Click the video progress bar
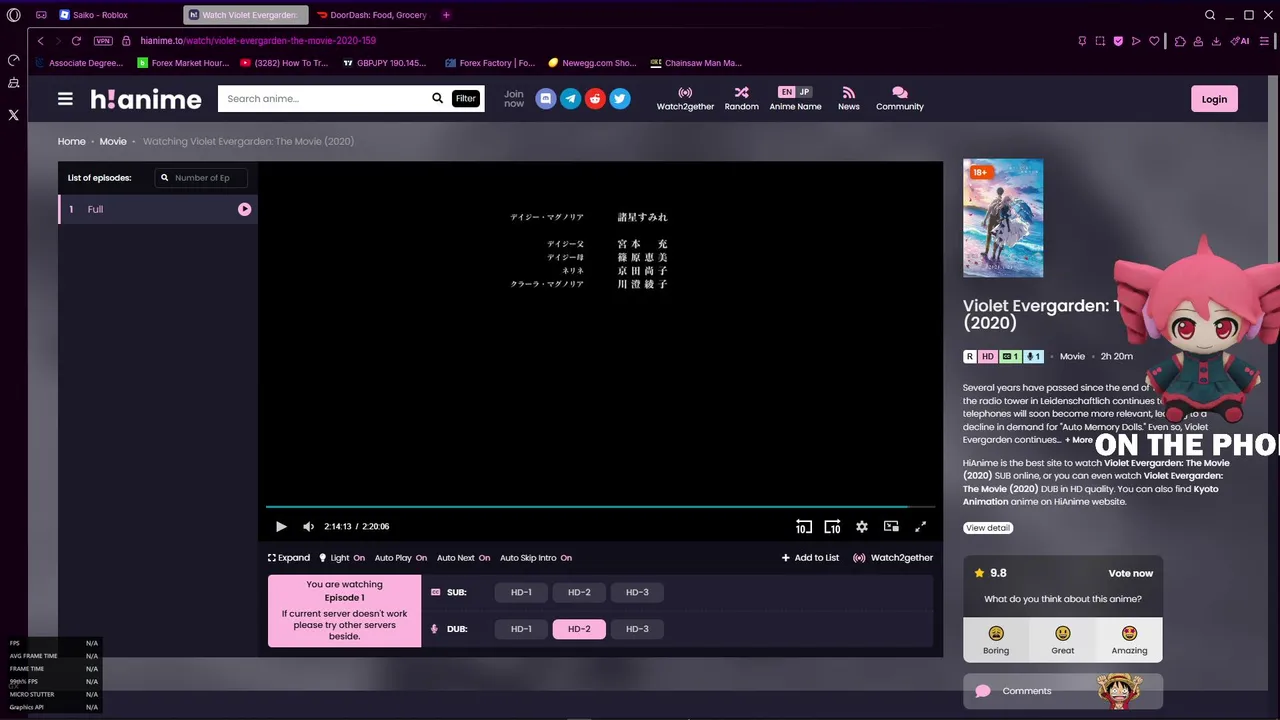This screenshot has width=1280, height=720. [x=600, y=507]
